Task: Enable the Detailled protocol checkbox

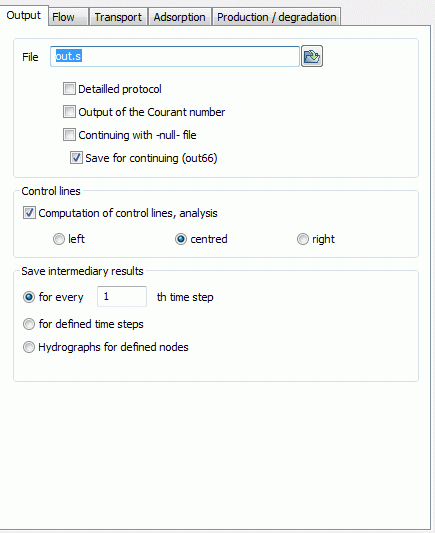Action: (69, 89)
